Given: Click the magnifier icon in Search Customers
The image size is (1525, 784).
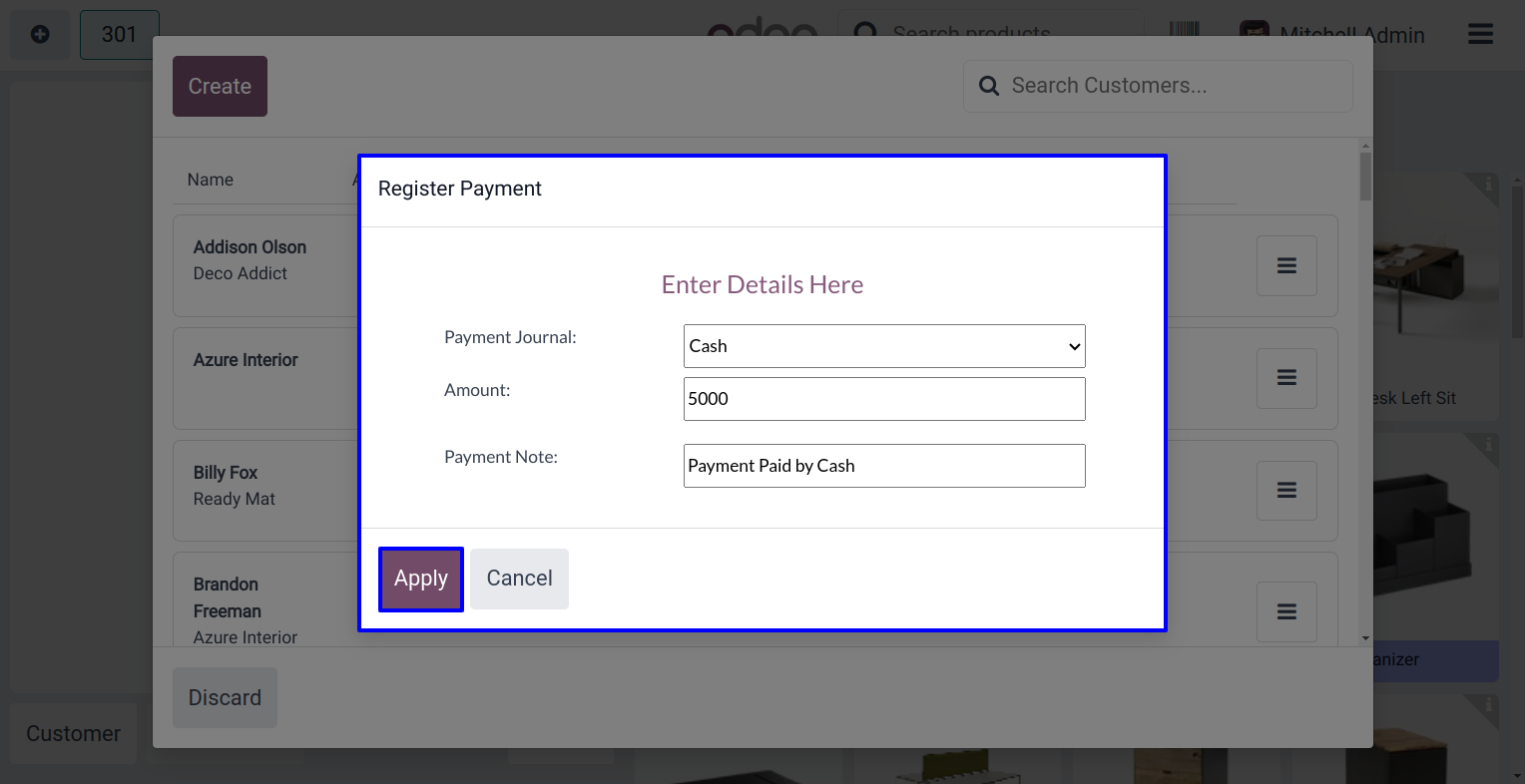Looking at the screenshot, I should (989, 86).
